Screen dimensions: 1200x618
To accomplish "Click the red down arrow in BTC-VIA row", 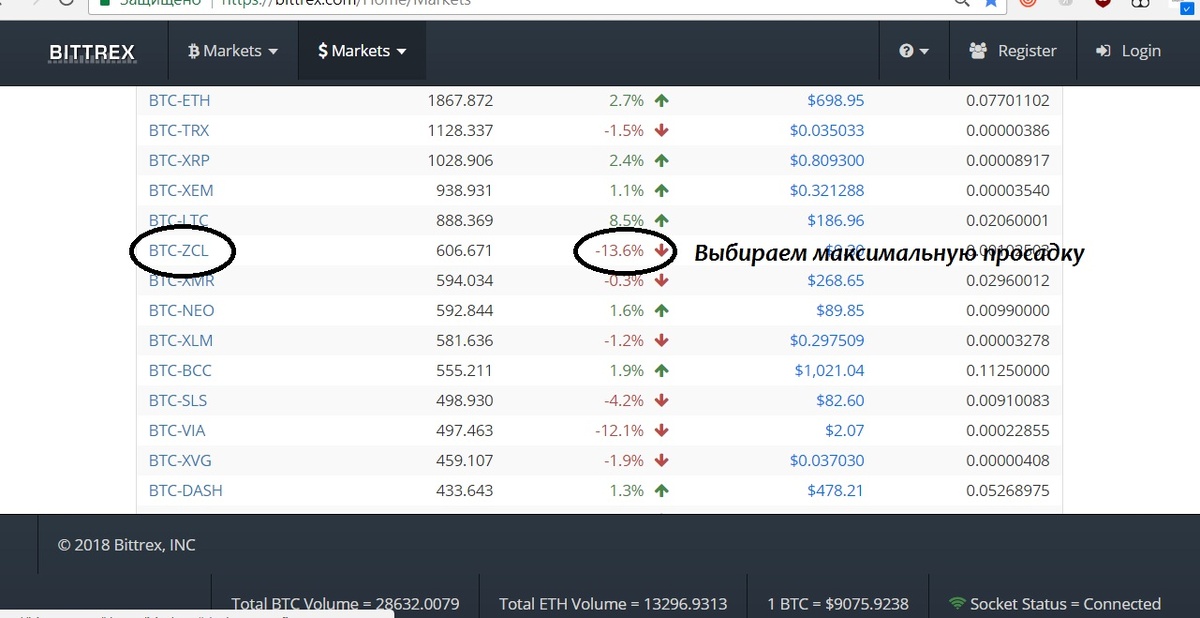I will click(x=661, y=431).
